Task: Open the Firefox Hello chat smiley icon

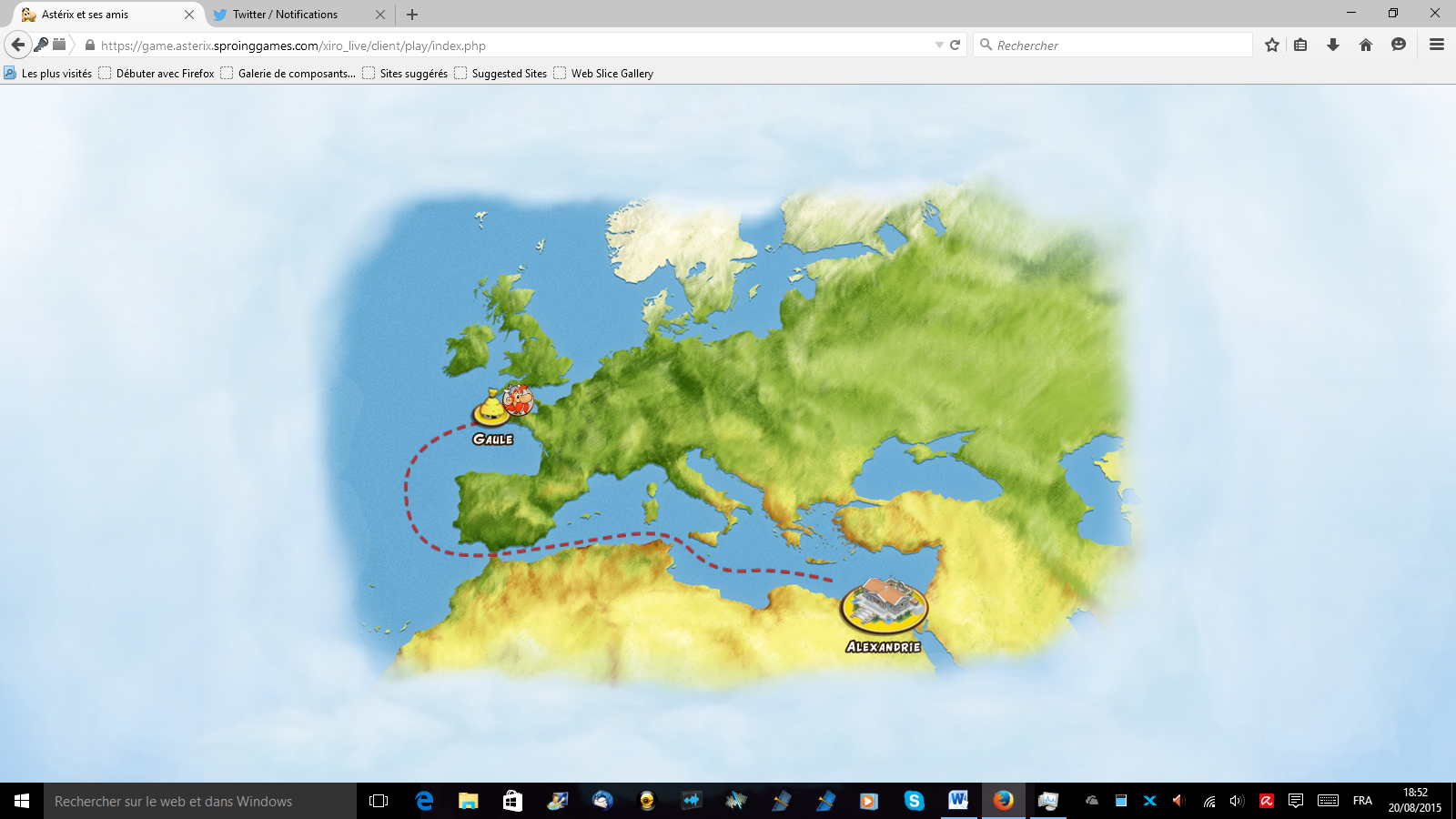Action: click(x=1399, y=45)
